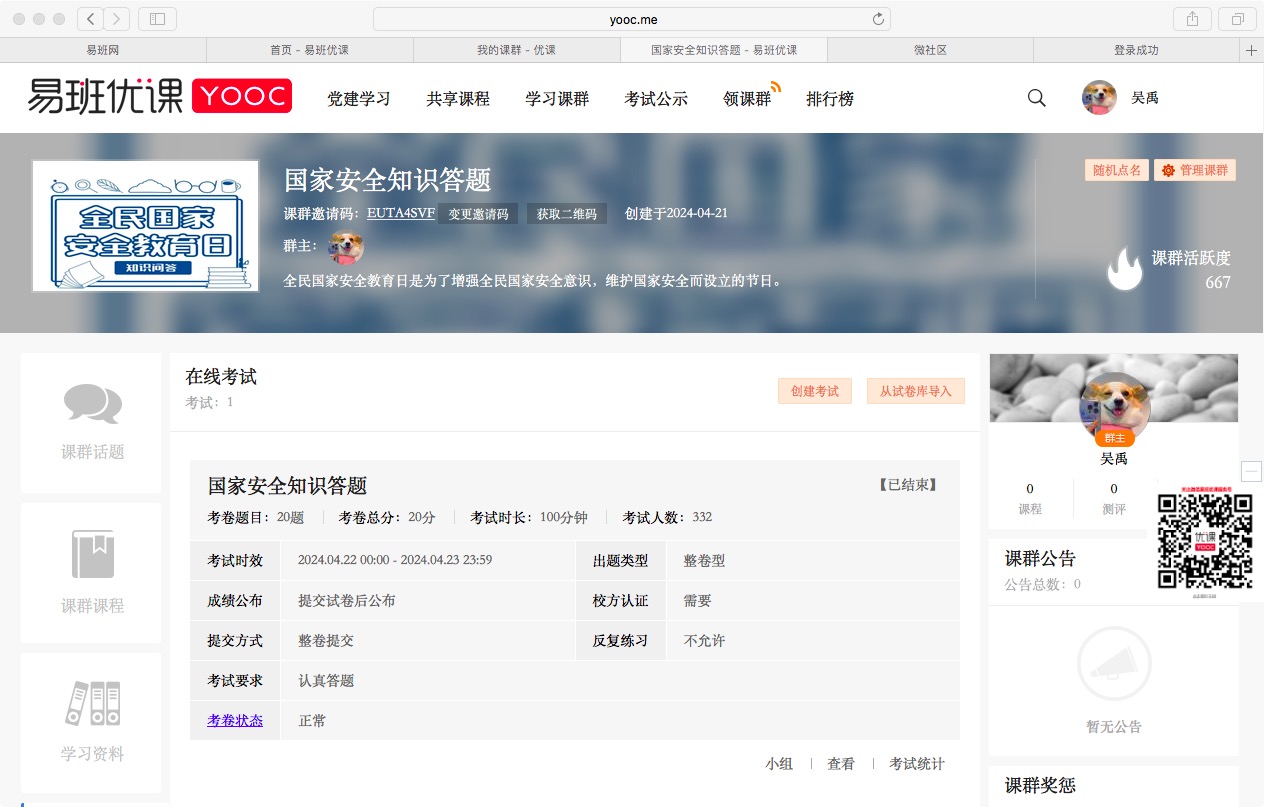Click the 易班优课 YOOC logo
This screenshot has height=807, width=1264.
(160, 96)
